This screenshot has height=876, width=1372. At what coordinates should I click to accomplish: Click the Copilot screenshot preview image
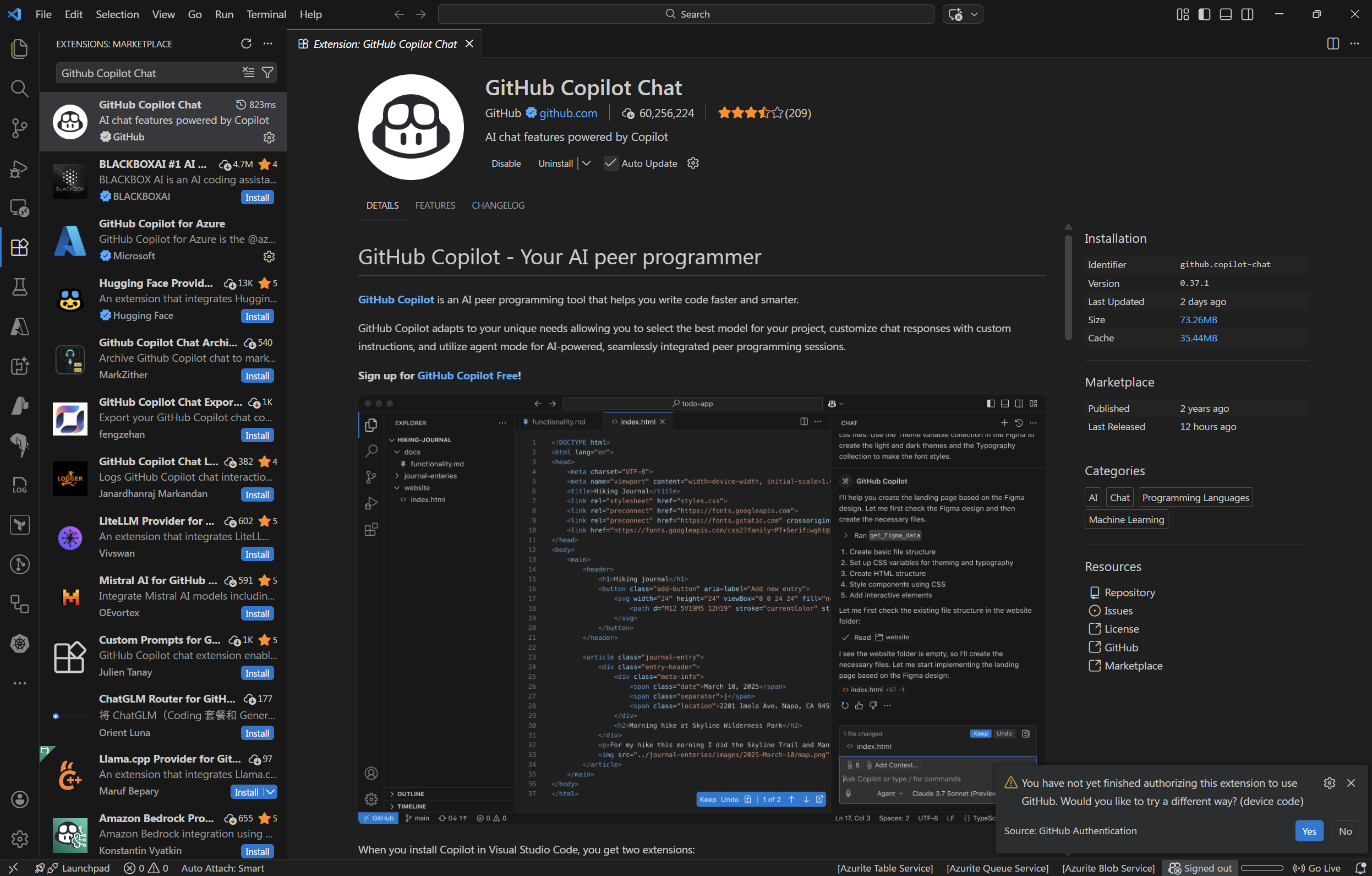701,609
